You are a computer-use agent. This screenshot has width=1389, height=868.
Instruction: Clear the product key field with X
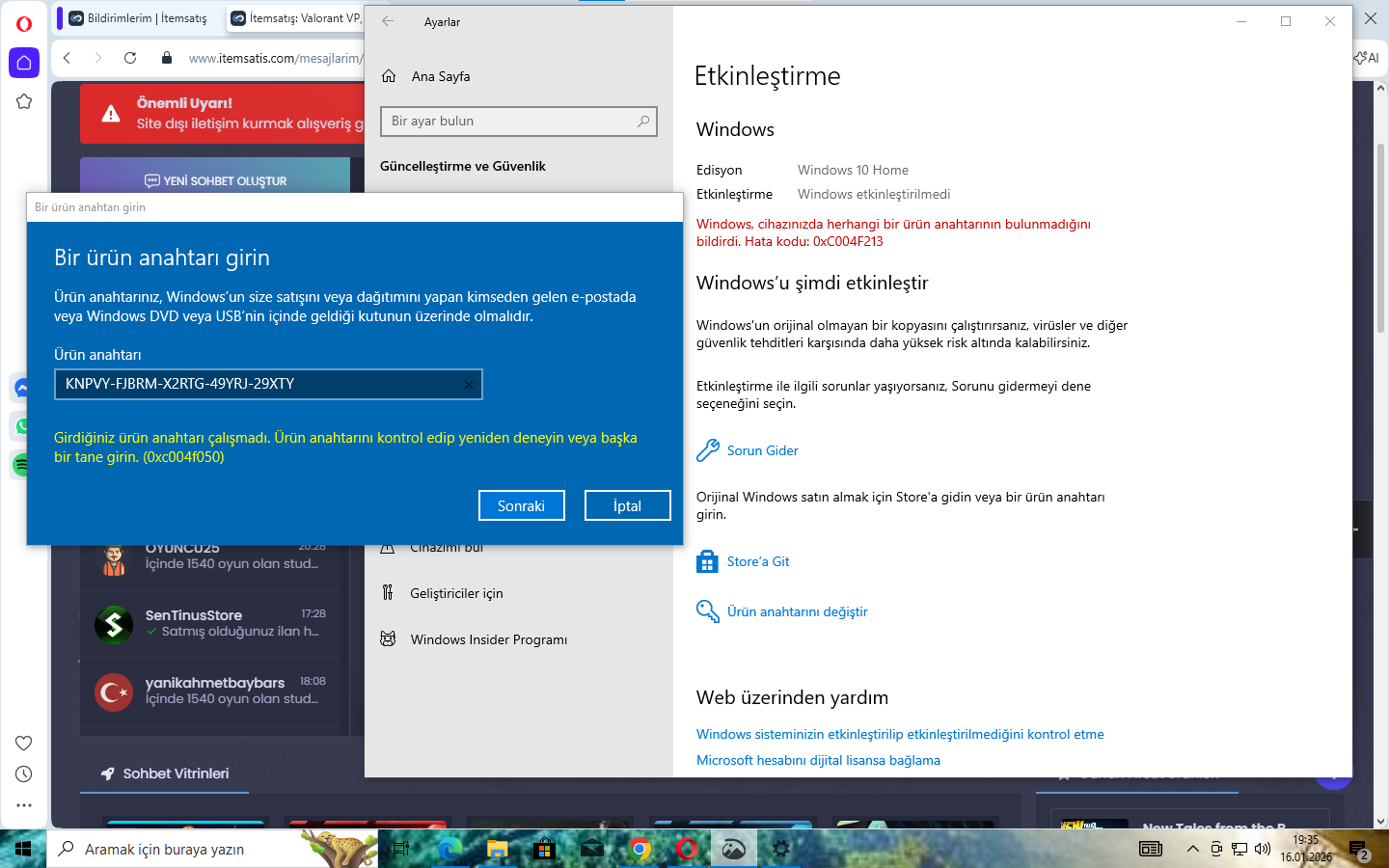coord(469,385)
